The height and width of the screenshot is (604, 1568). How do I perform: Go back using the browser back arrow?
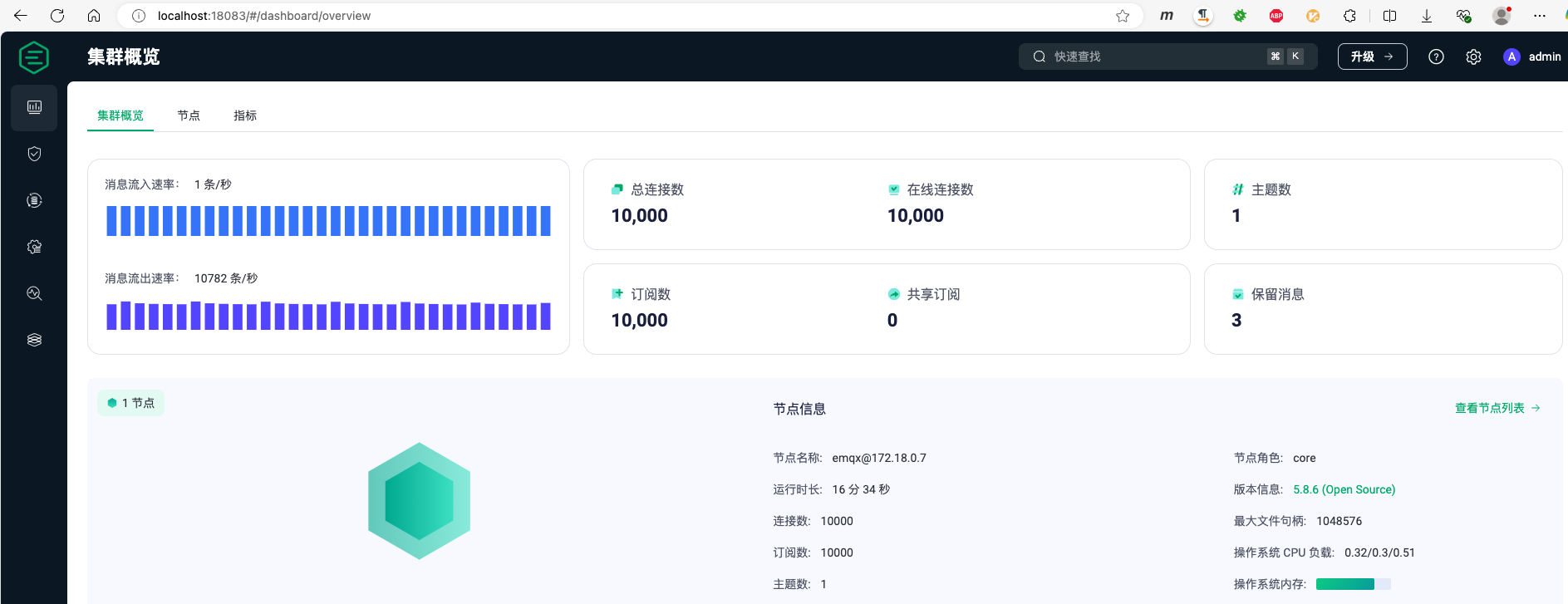[21, 16]
